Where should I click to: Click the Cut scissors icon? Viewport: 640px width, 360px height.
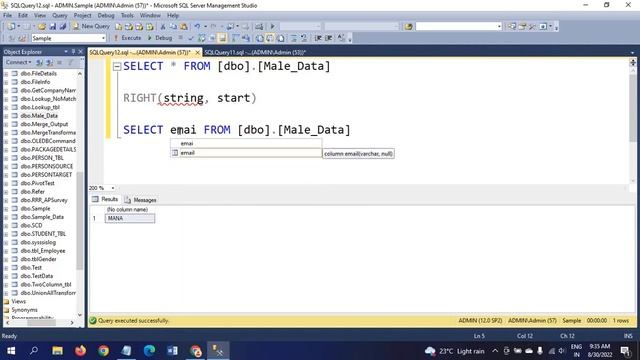163,27
